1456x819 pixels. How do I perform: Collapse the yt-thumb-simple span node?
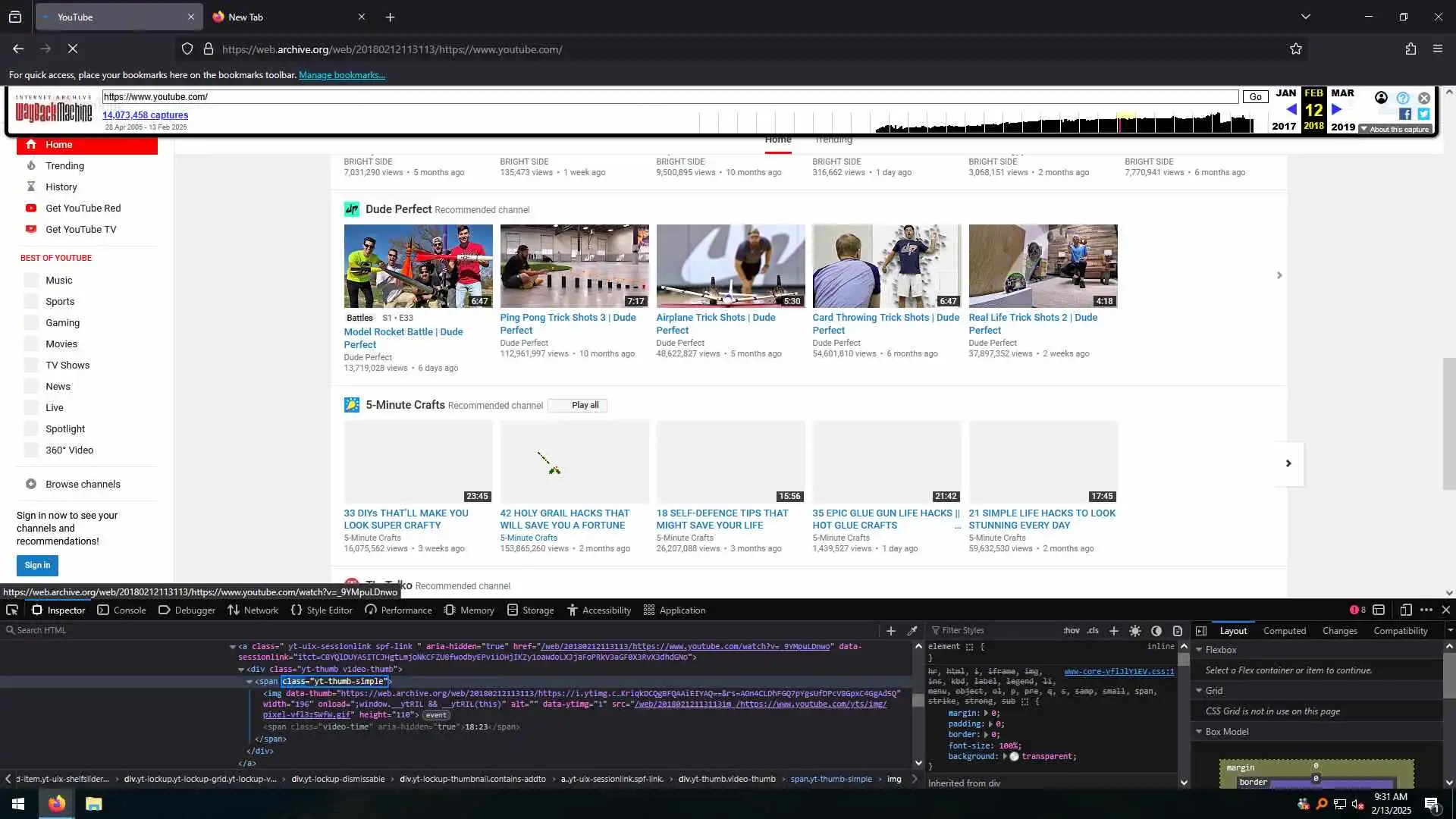[x=249, y=682]
